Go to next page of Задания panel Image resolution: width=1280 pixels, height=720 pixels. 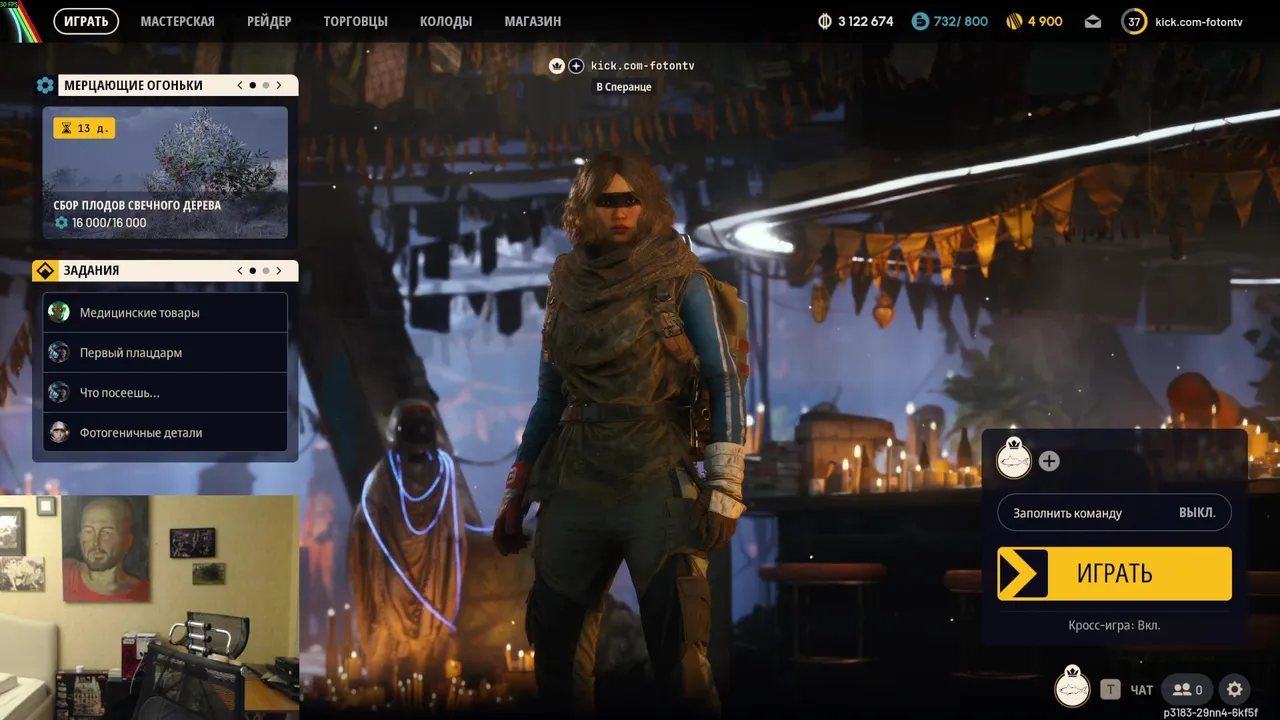tap(279, 271)
